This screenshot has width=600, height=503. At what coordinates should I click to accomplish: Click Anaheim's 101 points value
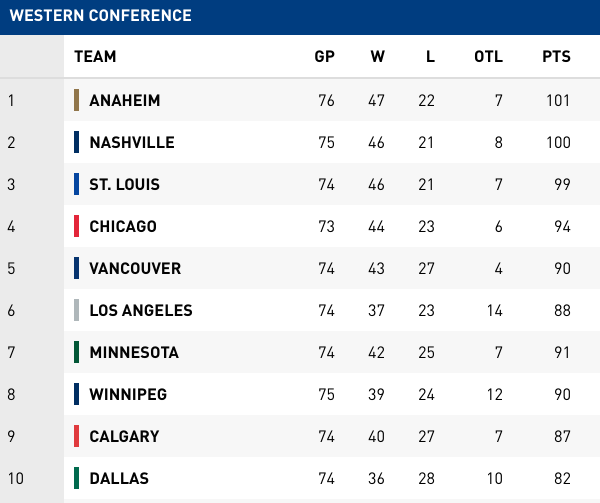(557, 100)
